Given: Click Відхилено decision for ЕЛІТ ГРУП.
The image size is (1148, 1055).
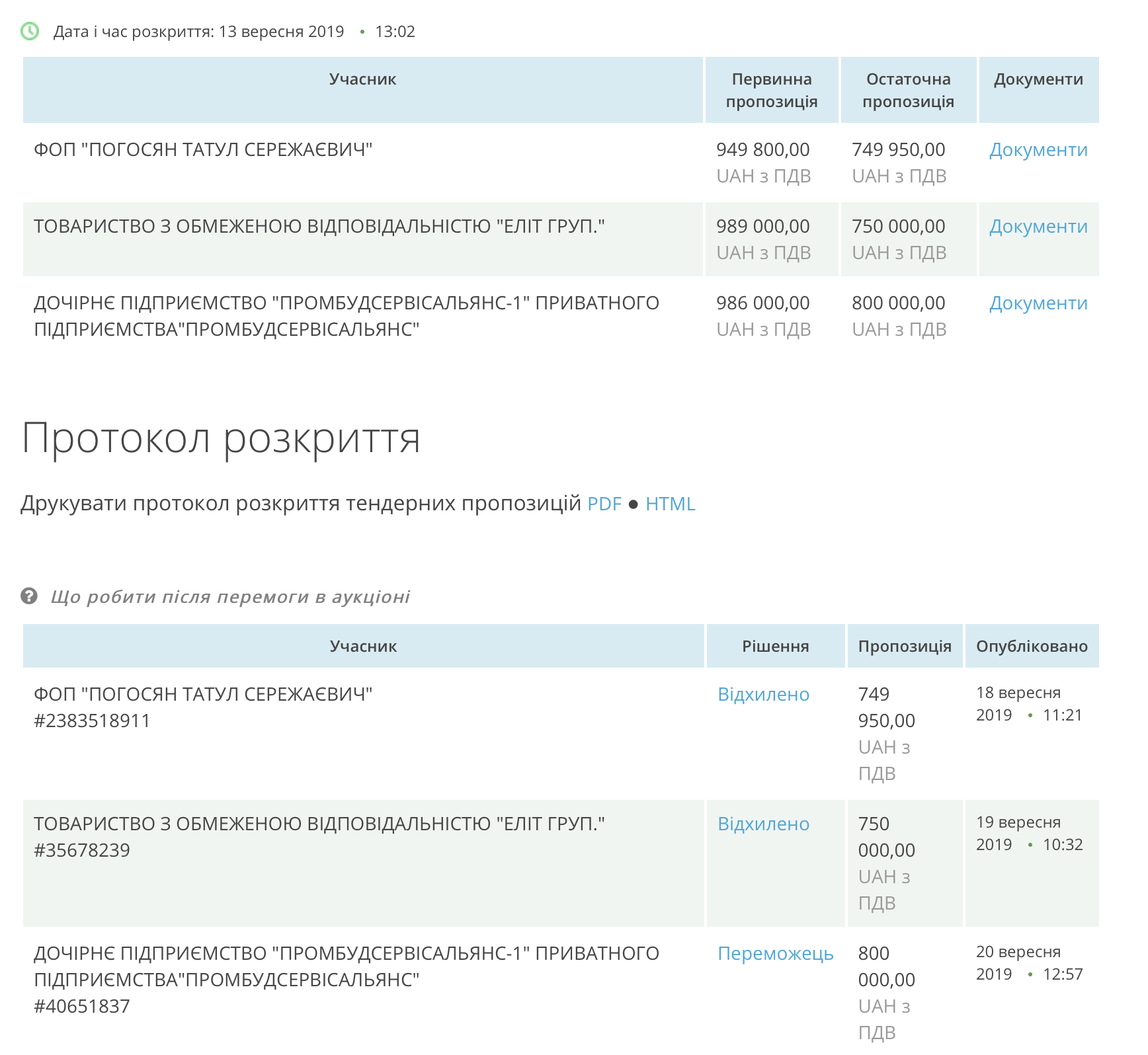Looking at the screenshot, I should [763, 824].
